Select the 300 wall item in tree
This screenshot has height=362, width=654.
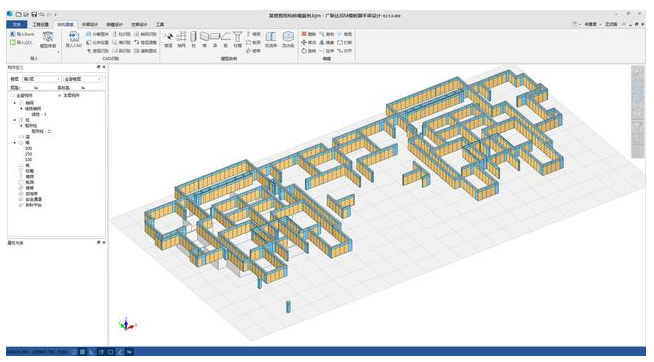click(28, 148)
